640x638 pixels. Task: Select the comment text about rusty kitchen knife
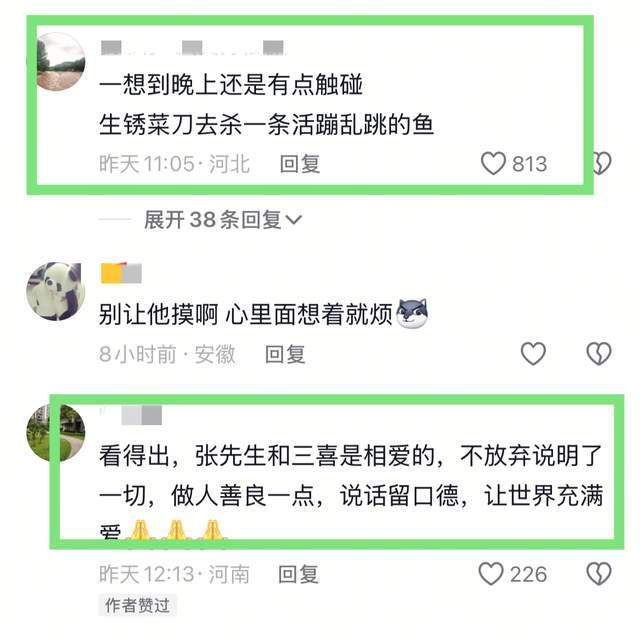click(x=267, y=124)
